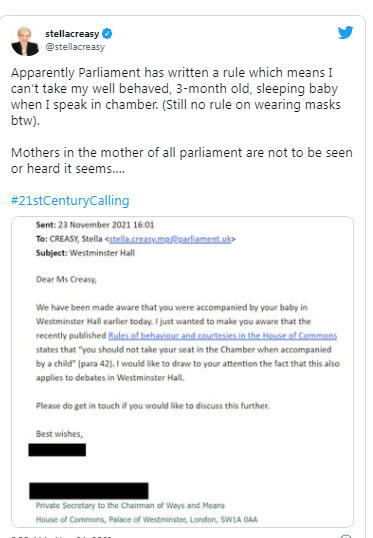
Task: Click the stellacreasy display name
Action: (72, 34)
